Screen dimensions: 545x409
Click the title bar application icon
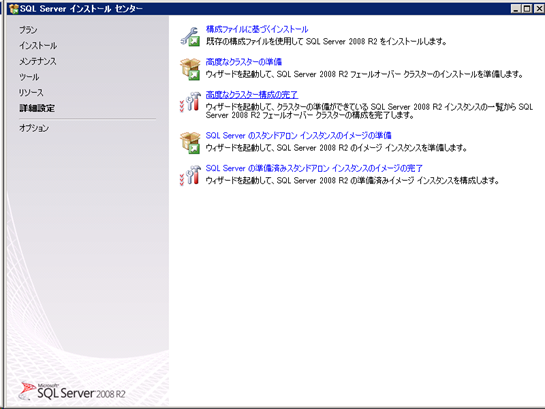coord(14,9)
